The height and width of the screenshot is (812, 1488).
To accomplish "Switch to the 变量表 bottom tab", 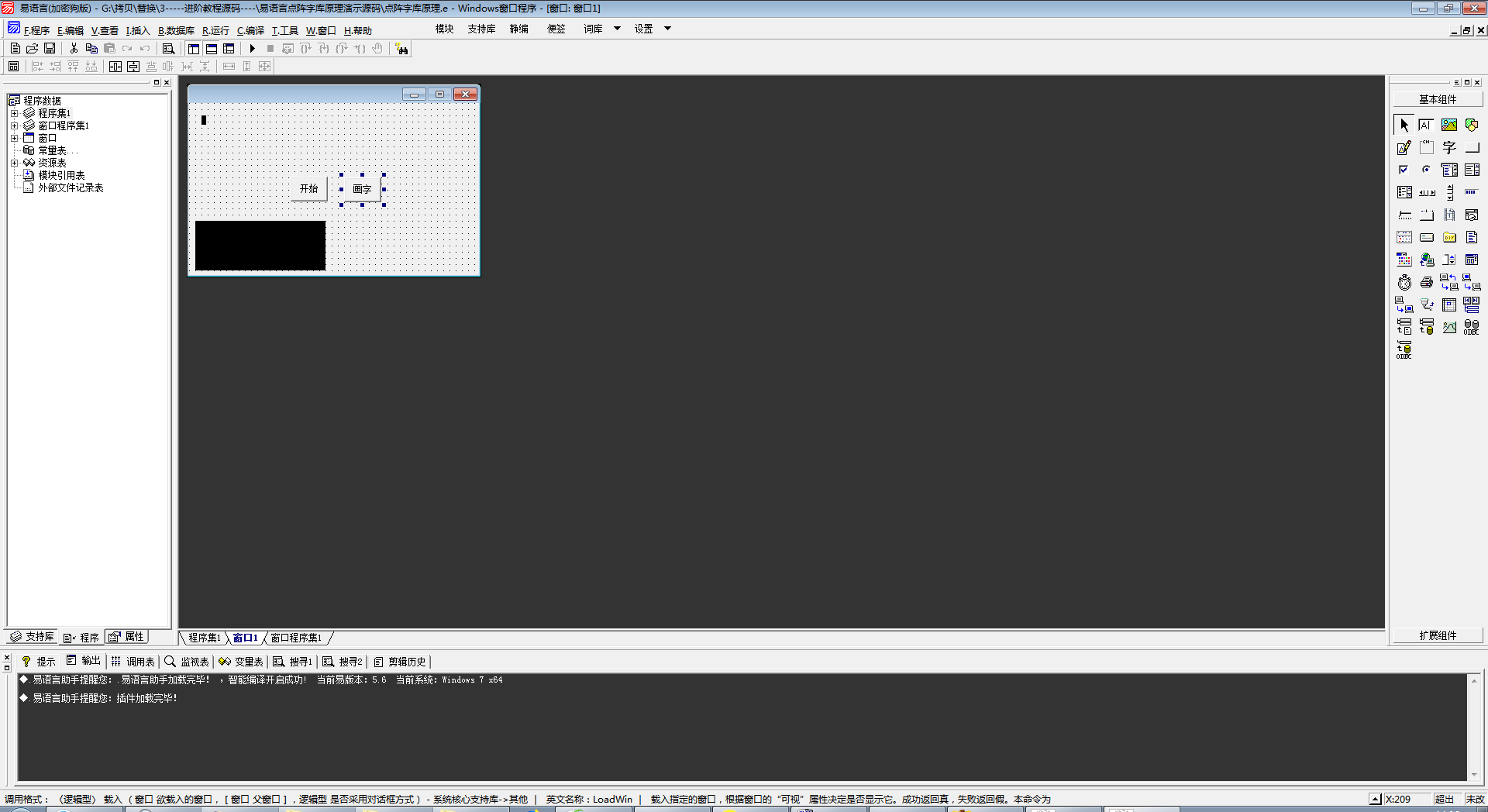I will [241, 662].
